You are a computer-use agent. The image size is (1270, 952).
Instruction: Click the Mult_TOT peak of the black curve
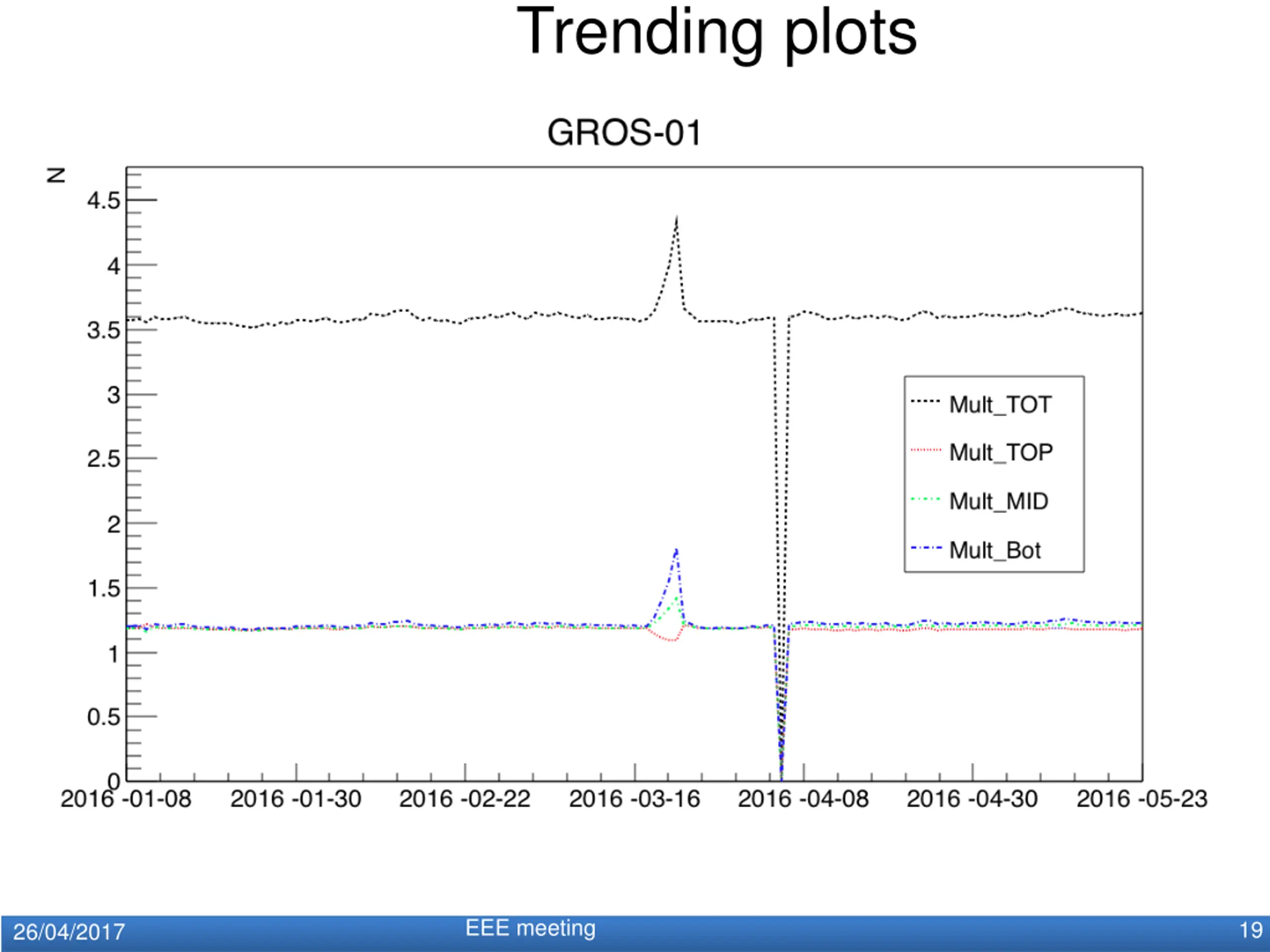pos(677,219)
